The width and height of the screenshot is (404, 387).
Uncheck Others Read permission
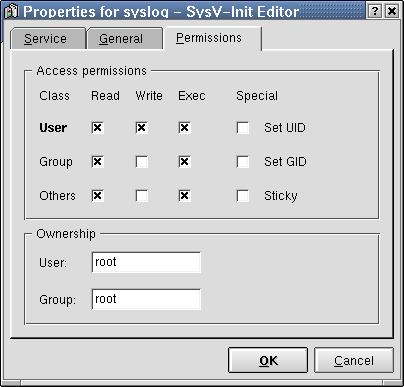coord(98,196)
